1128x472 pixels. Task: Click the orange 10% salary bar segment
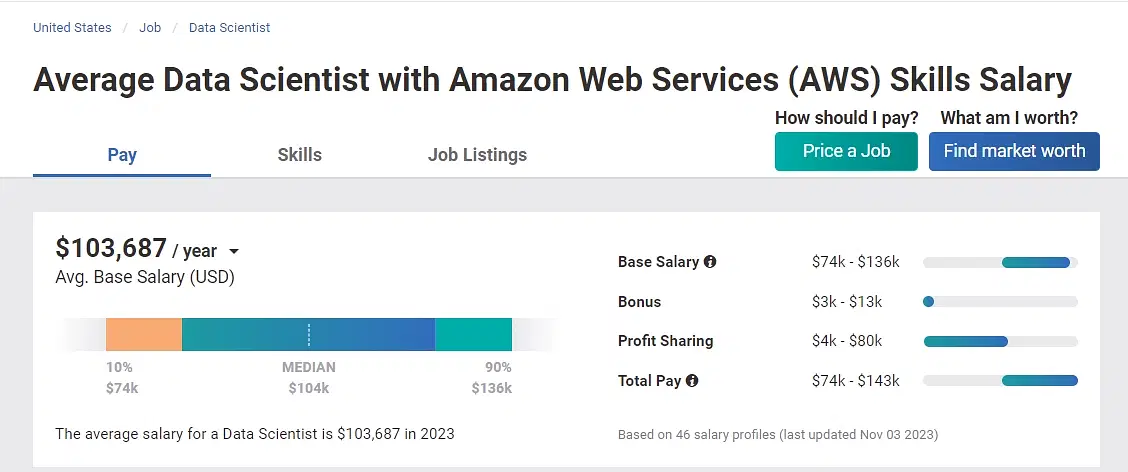click(144, 335)
